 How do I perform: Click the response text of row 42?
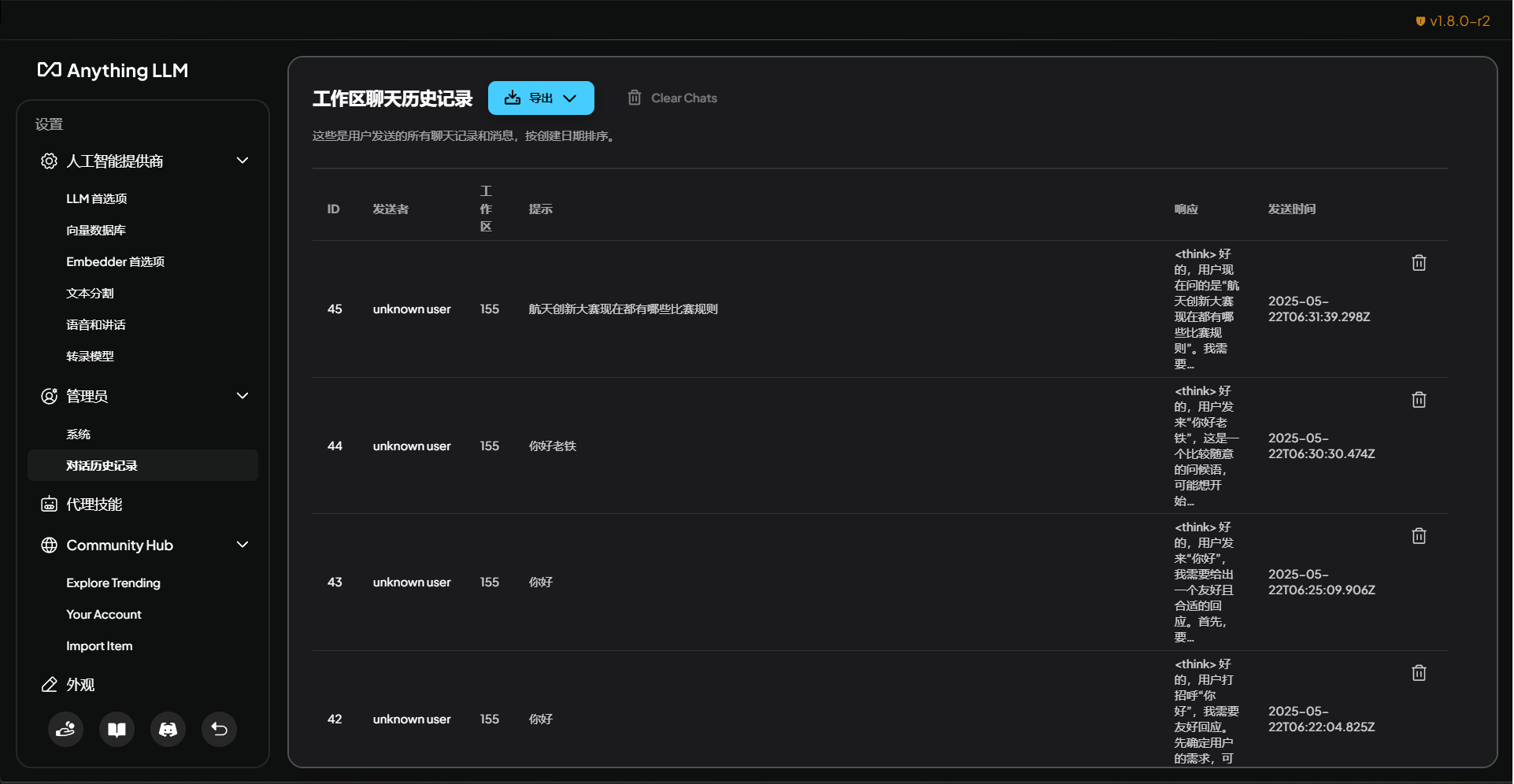[1206, 712]
